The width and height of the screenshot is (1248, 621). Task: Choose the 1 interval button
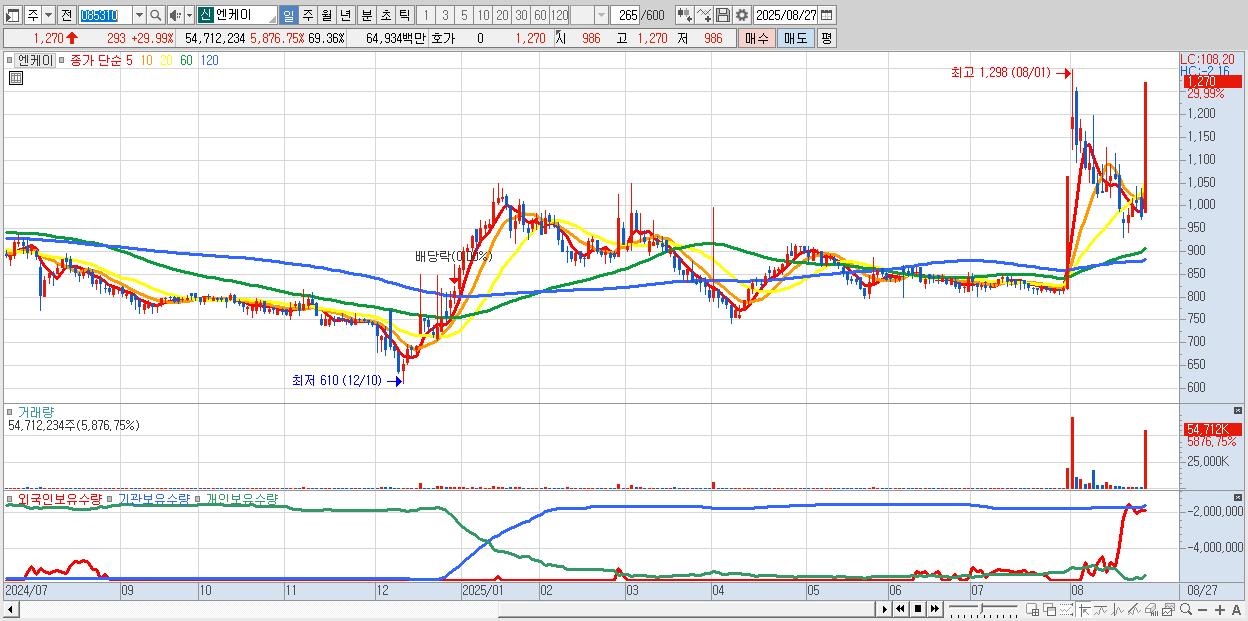tap(426, 15)
